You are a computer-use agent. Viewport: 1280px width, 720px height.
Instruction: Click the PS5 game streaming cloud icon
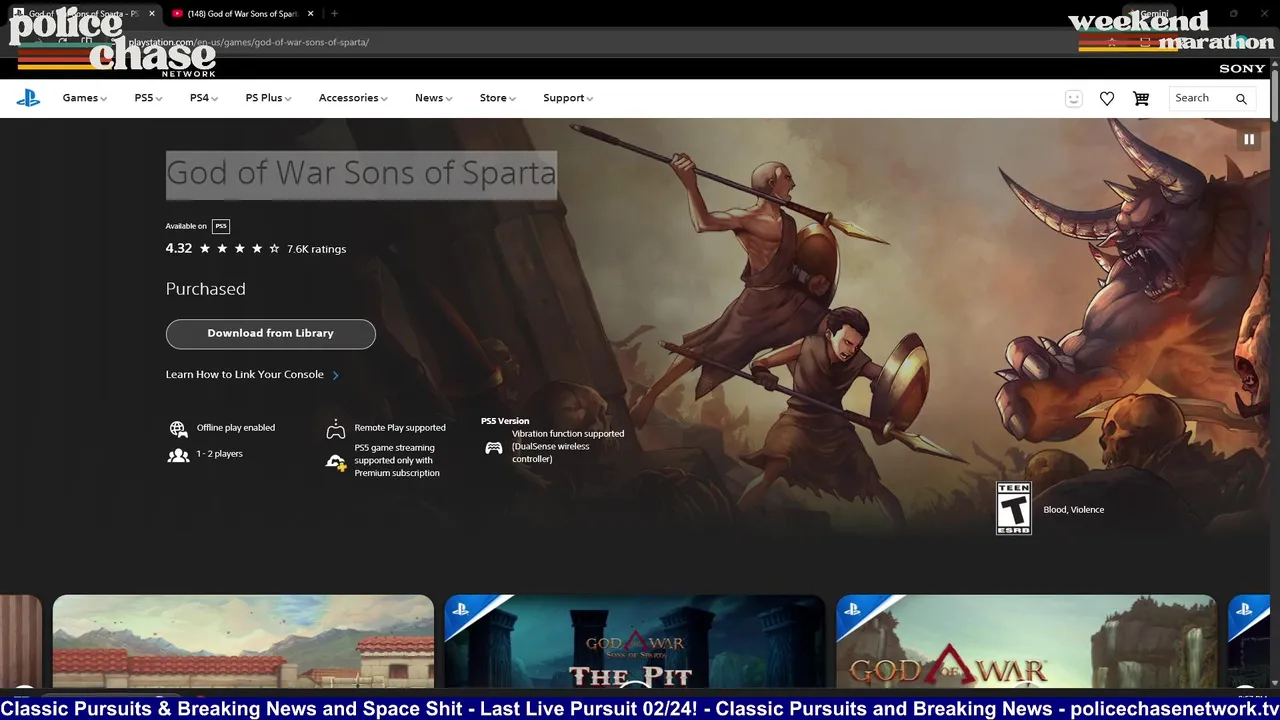click(336, 461)
